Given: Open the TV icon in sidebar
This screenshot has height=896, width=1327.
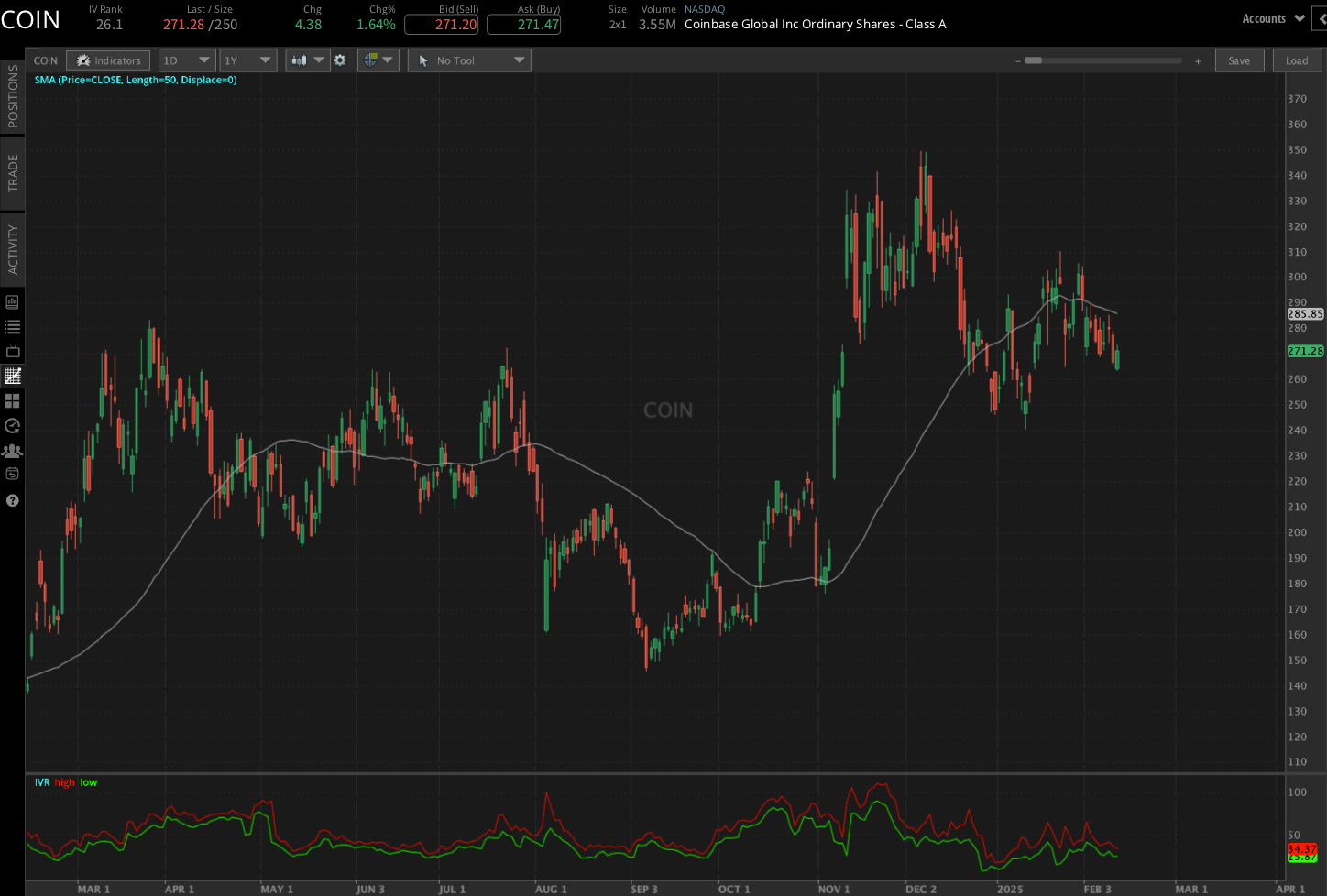Looking at the screenshot, I should click(x=13, y=352).
